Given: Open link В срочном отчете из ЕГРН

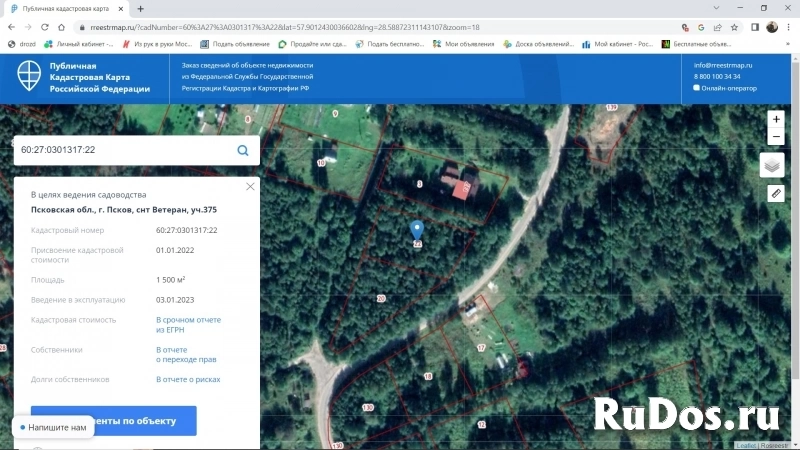Looking at the screenshot, I should click(188, 325).
